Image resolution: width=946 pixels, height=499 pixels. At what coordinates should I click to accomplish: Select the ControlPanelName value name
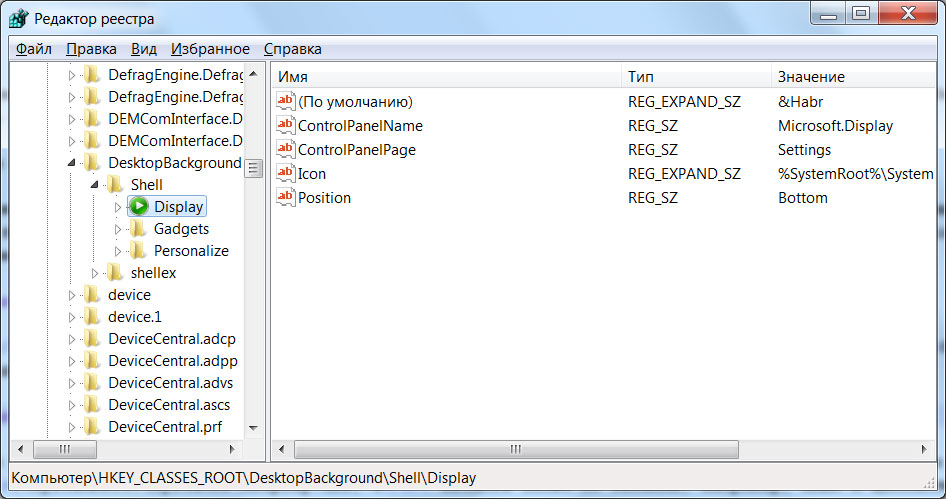(x=360, y=126)
